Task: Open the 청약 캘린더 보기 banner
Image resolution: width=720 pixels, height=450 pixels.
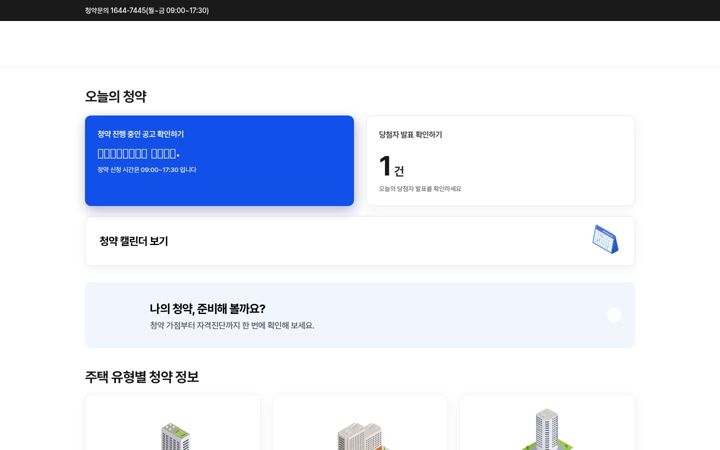Action: coord(360,241)
